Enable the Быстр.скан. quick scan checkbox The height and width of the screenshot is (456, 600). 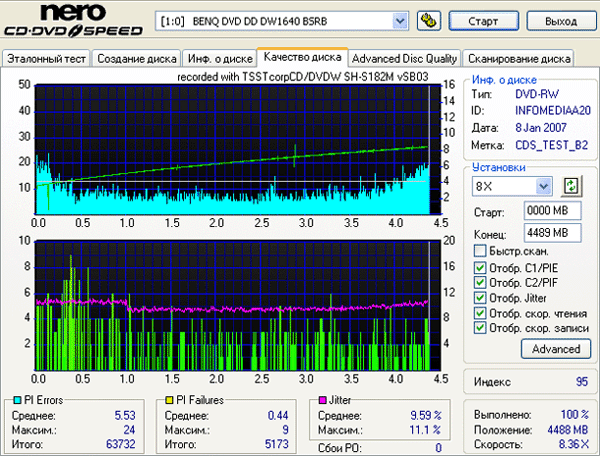tap(478, 251)
